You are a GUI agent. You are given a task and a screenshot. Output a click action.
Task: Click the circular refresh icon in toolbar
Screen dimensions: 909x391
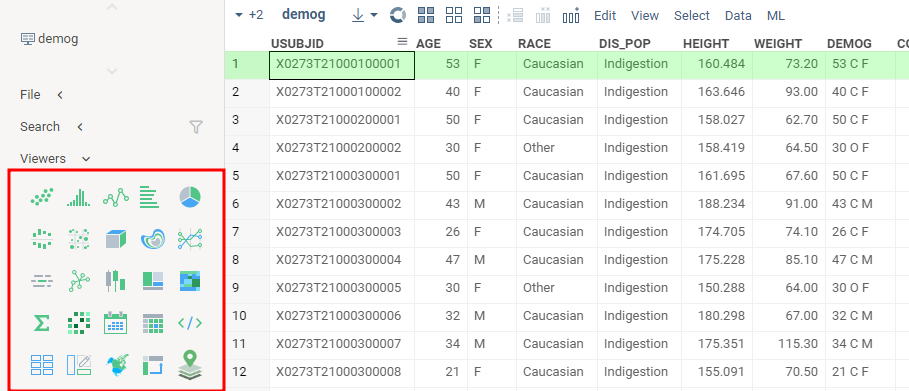pos(397,16)
